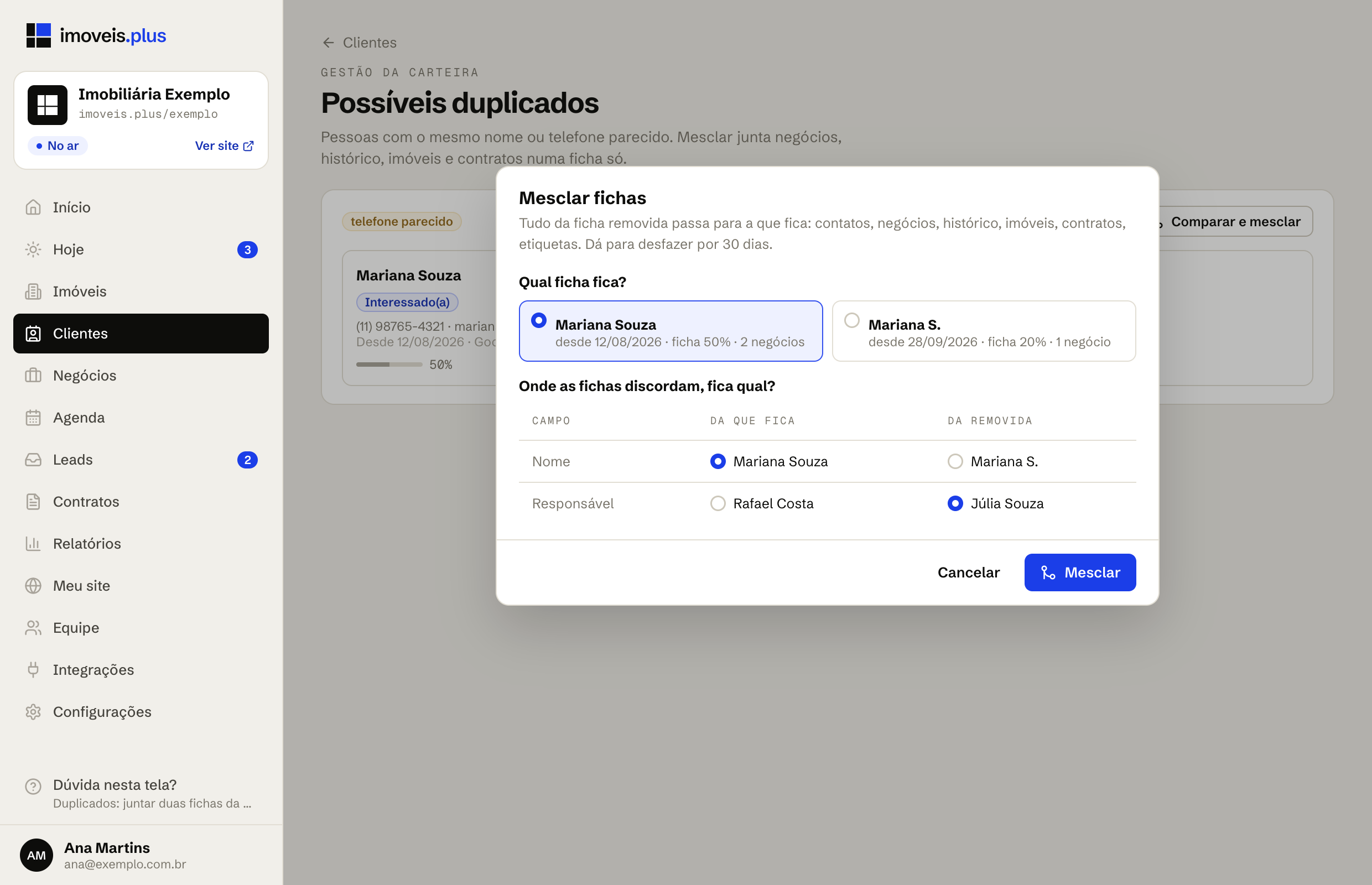Click the Leads inbox icon

tap(33, 460)
